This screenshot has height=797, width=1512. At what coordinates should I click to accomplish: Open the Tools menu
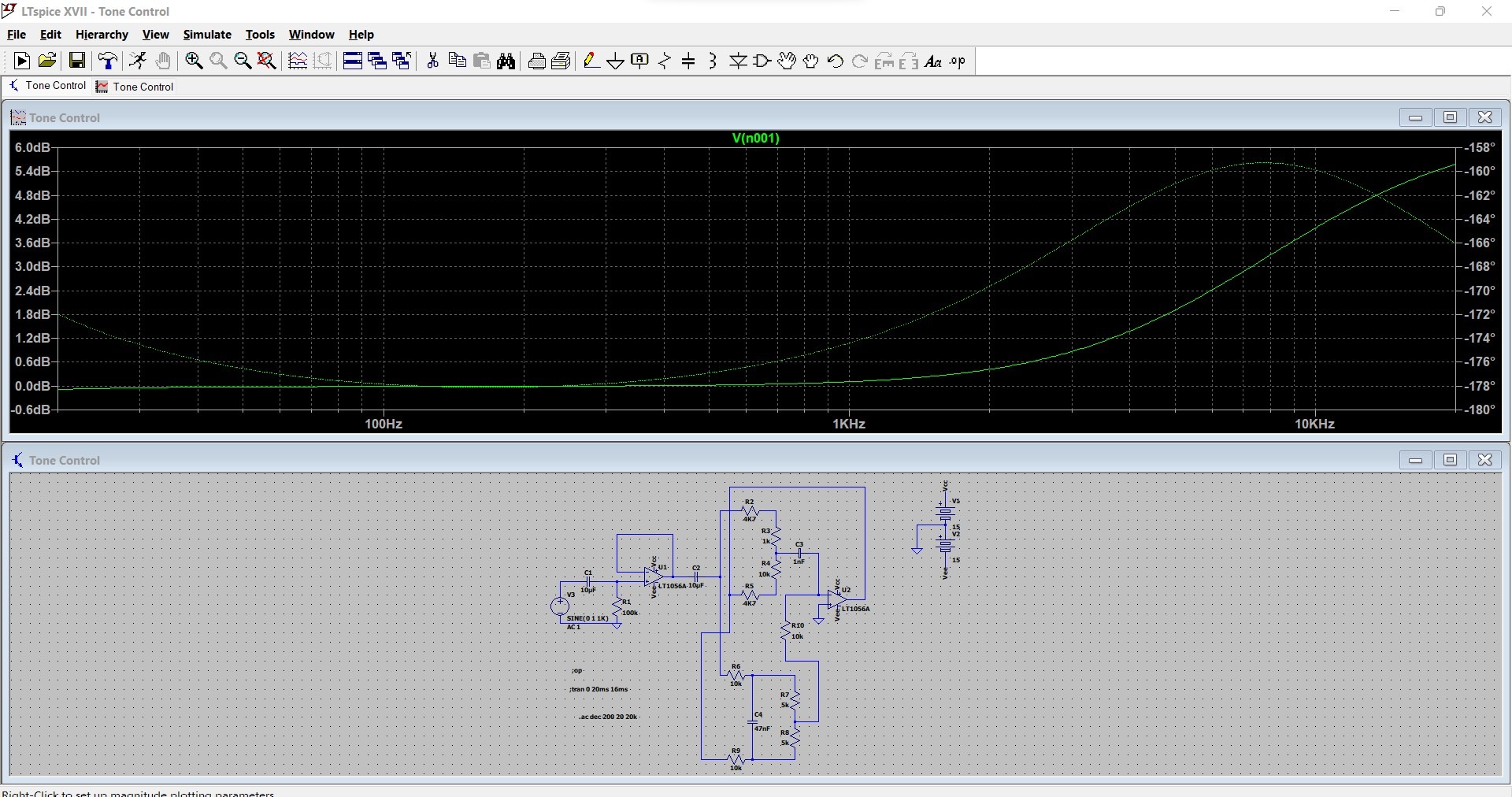tap(260, 35)
